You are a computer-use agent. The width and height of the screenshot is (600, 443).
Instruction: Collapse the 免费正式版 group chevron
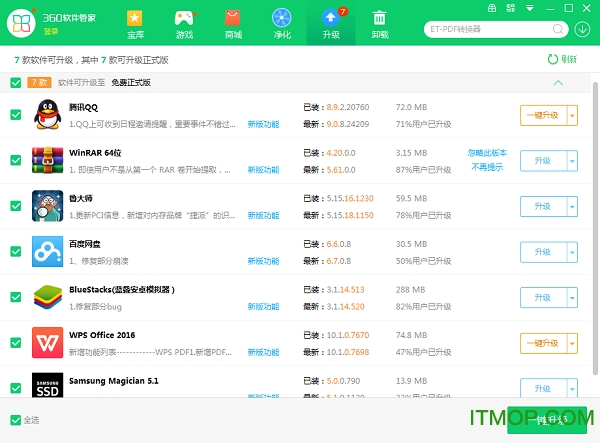558,83
